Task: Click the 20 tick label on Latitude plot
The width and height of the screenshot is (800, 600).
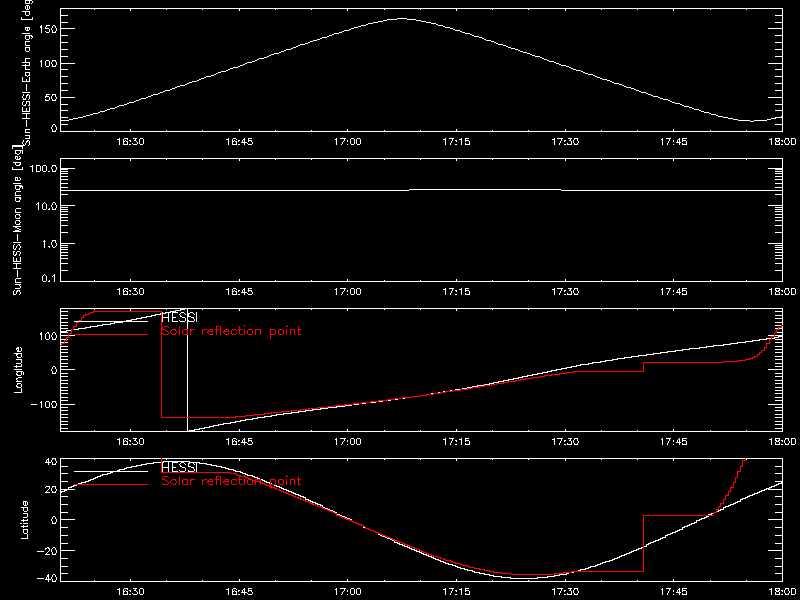Action: click(49, 490)
